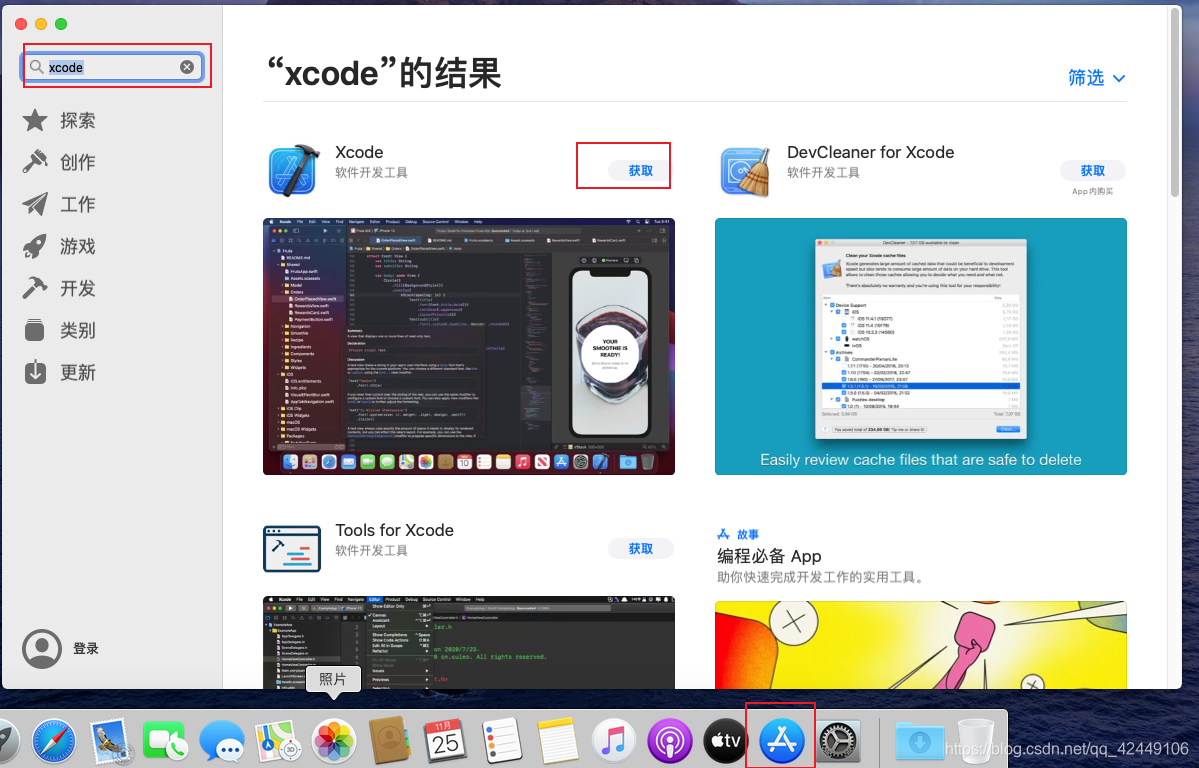
Task: Click the star icon beside 探索
Action: tap(34, 120)
